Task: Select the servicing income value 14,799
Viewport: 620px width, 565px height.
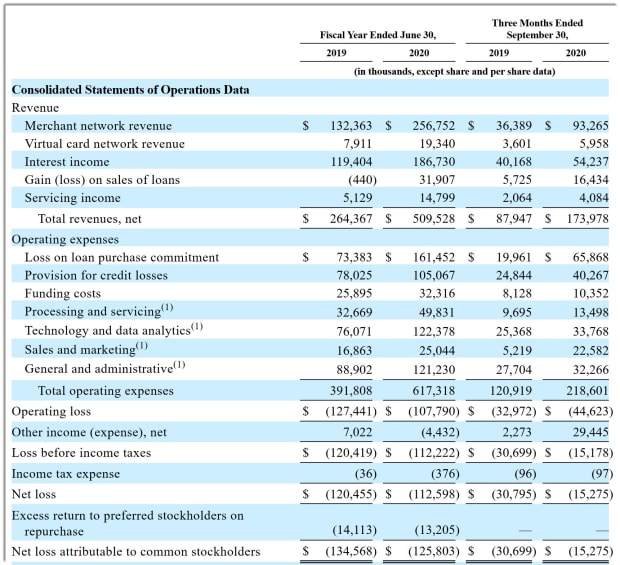Action: (437, 198)
